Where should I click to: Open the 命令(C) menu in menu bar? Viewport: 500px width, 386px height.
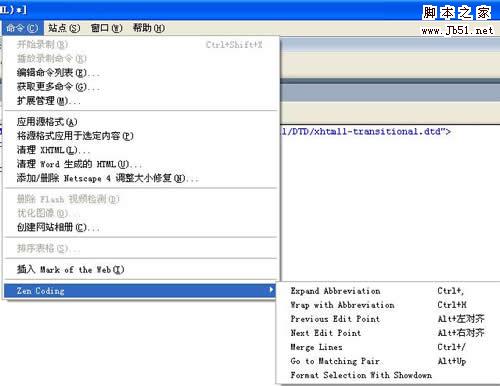[22, 28]
